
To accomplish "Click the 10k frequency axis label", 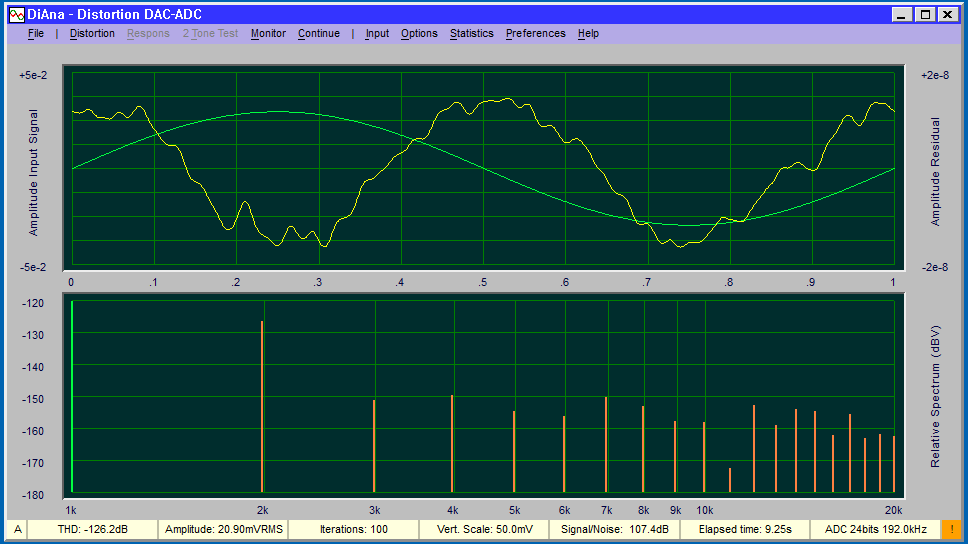I will pyautogui.click(x=704, y=510).
